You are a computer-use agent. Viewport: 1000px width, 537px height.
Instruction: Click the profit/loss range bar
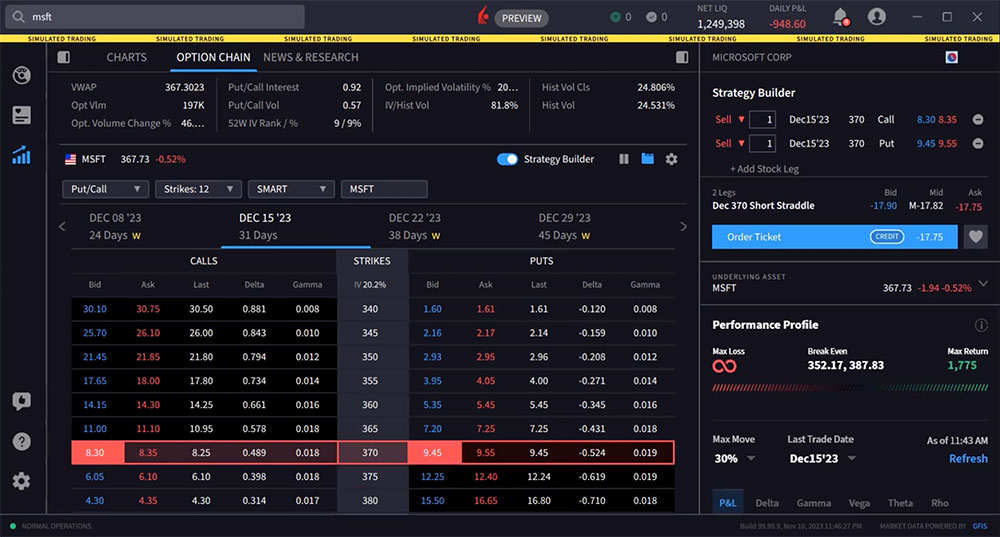[850, 387]
